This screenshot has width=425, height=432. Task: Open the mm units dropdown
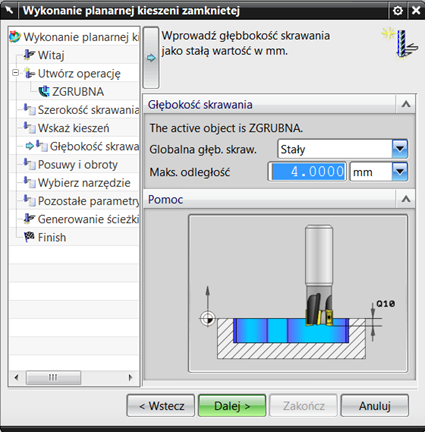click(400, 172)
